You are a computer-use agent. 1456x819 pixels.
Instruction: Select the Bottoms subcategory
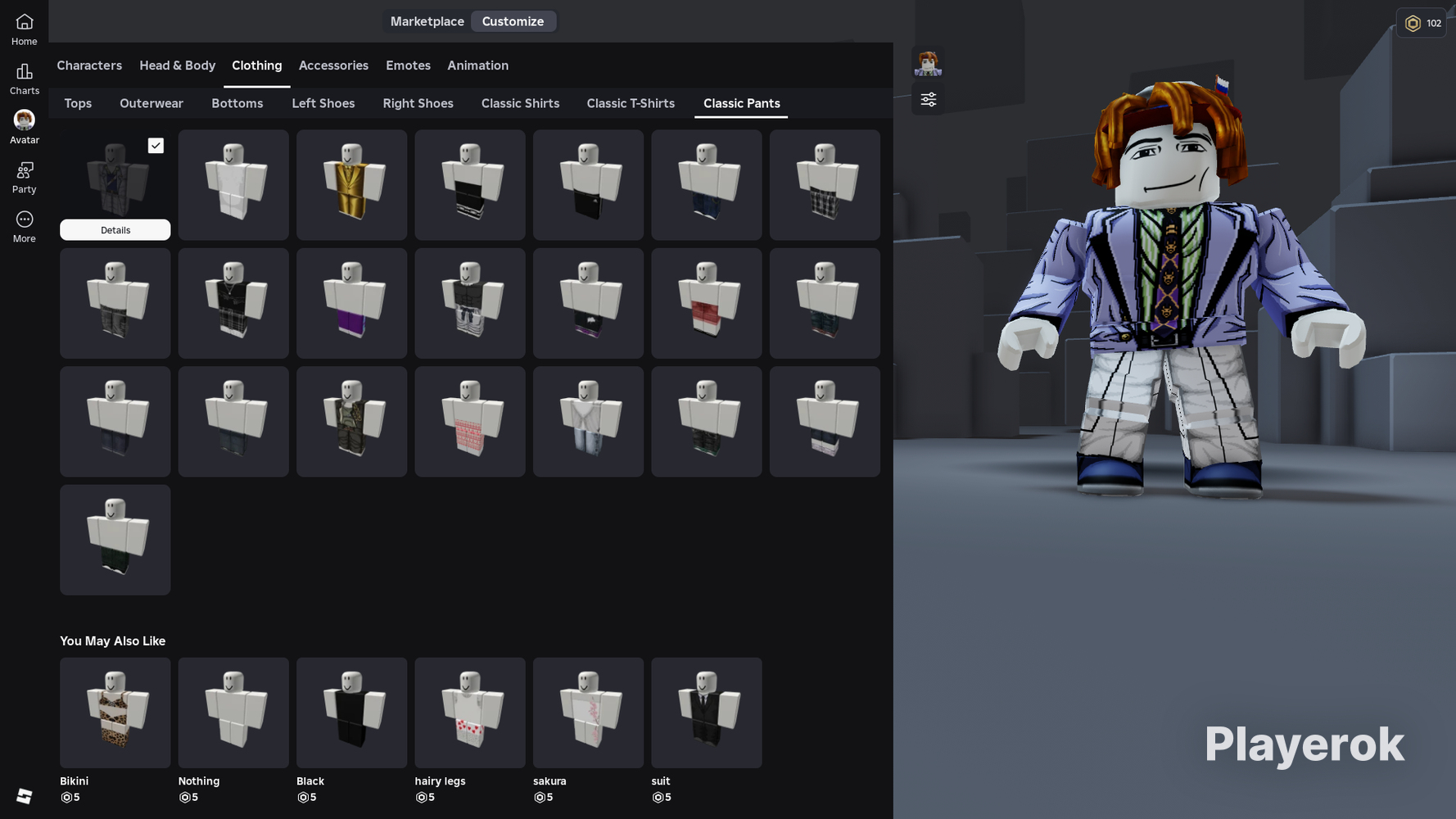(x=237, y=103)
